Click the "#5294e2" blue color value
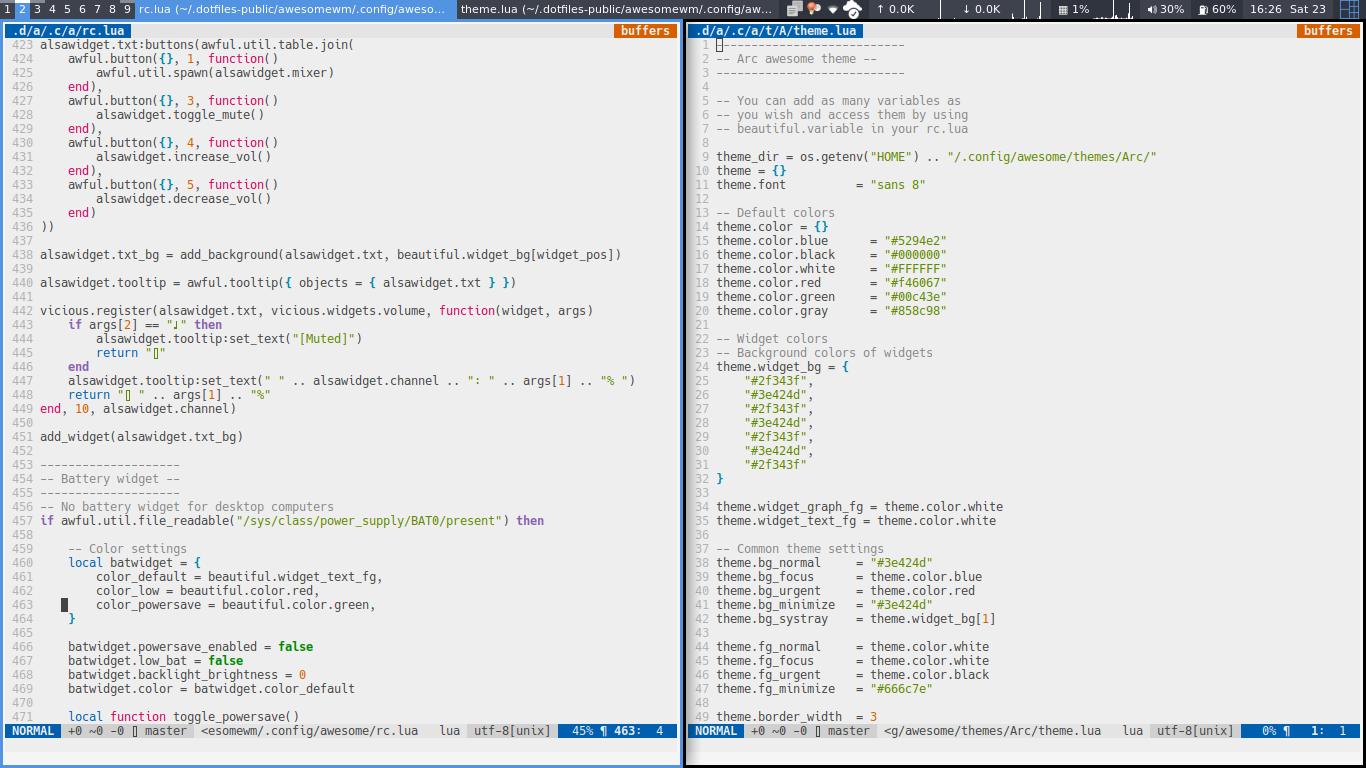 click(915, 241)
